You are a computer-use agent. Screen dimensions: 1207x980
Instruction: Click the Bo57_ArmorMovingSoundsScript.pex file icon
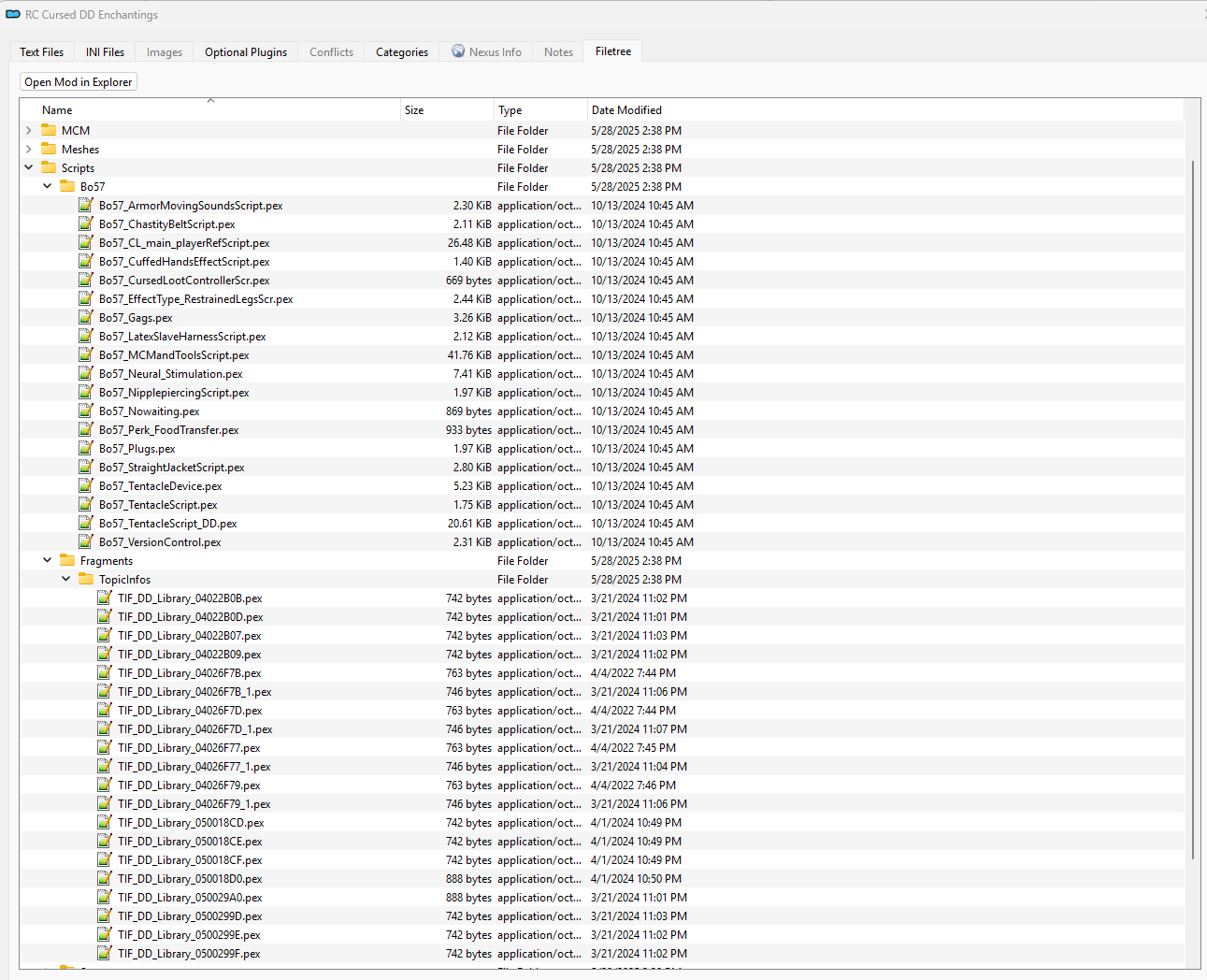click(86, 205)
